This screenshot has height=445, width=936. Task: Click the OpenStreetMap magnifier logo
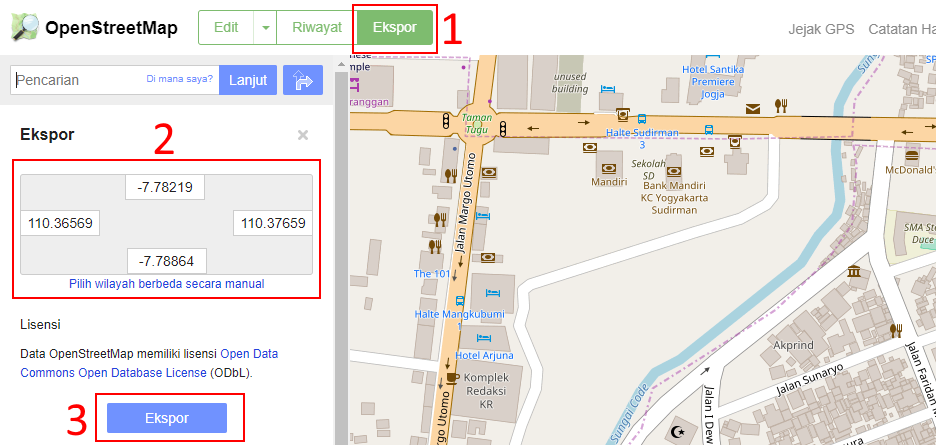click(x=25, y=27)
